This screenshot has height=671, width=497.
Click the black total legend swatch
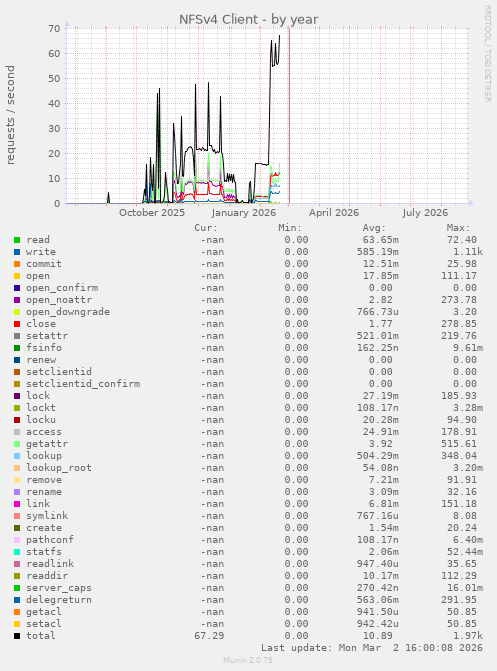tap(17, 636)
